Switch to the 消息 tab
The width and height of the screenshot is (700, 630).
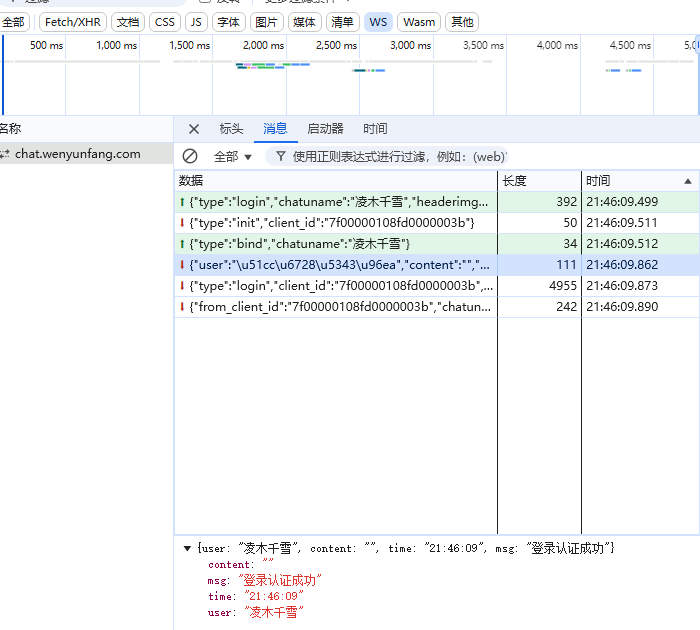tap(275, 129)
